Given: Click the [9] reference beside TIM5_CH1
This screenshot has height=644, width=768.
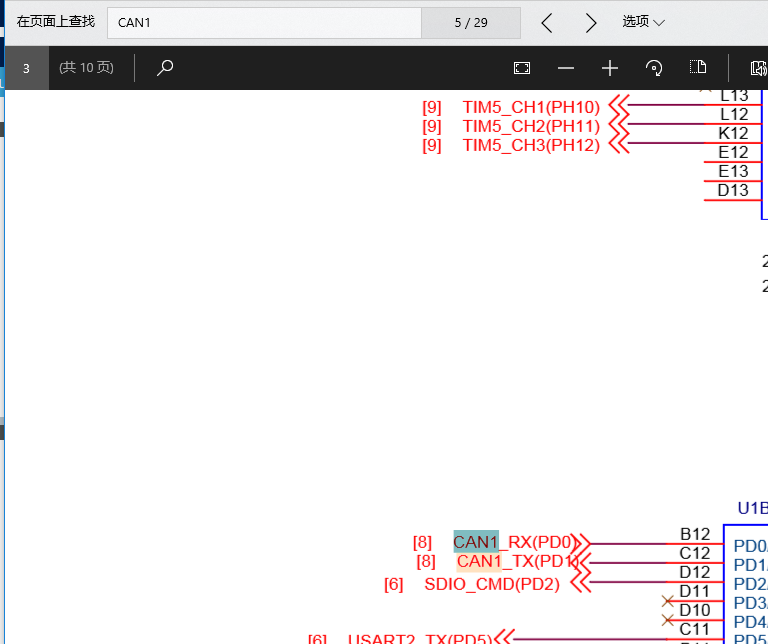Looking at the screenshot, I should pyautogui.click(x=432, y=107).
